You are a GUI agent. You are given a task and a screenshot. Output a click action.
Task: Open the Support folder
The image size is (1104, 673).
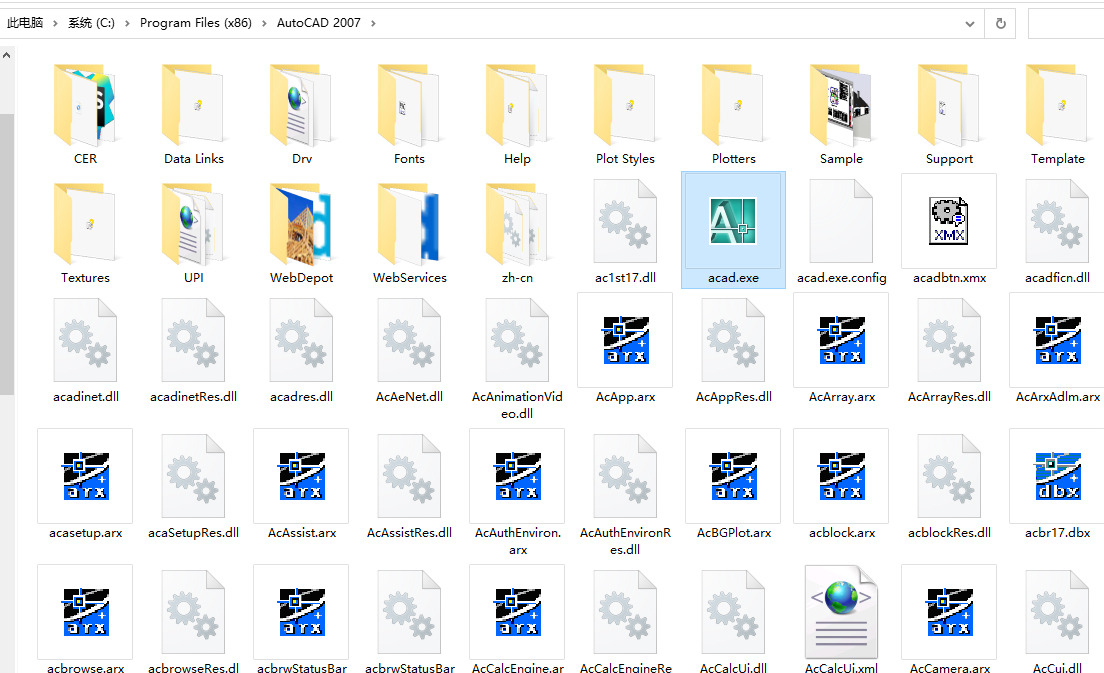(949, 106)
